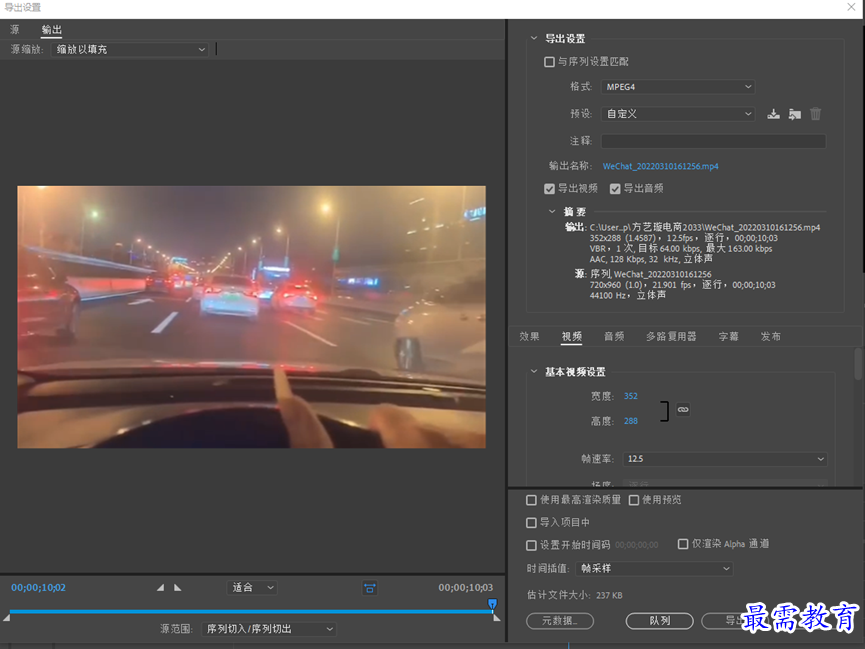Open the 源缩放 dropdown

point(130,50)
